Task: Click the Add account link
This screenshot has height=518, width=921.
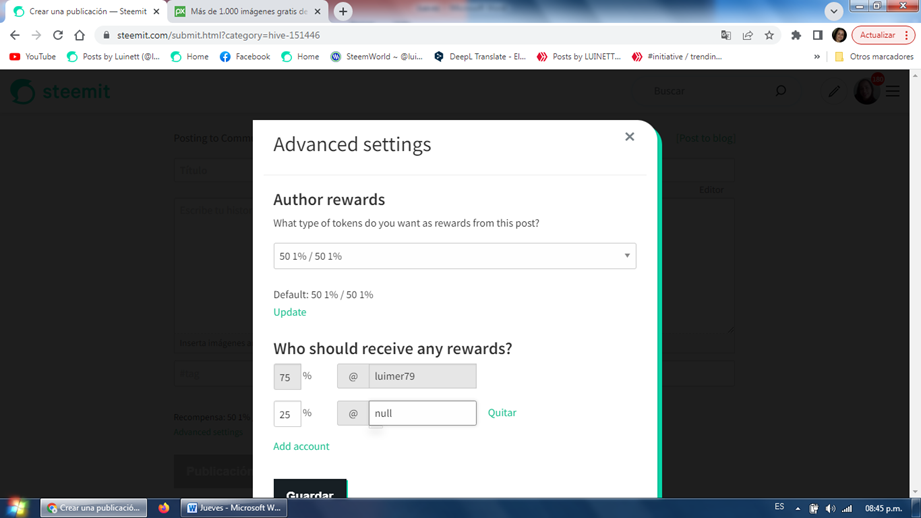Action: (x=301, y=446)
